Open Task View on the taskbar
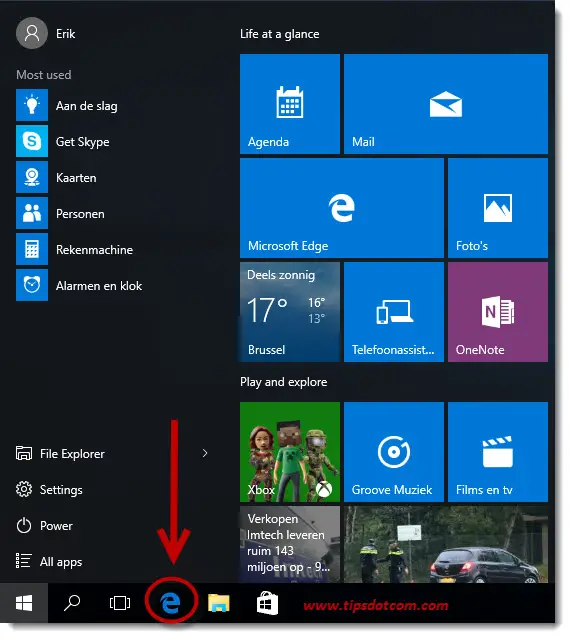Viewport: 570px width, 638px height. click(x=120, y=603)
